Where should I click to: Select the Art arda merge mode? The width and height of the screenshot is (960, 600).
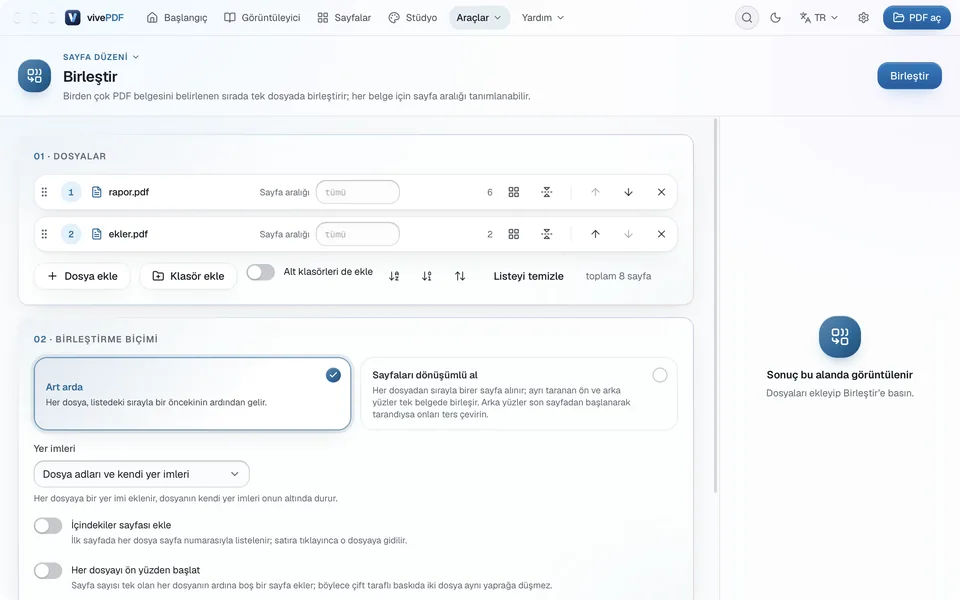coord(192,394)
